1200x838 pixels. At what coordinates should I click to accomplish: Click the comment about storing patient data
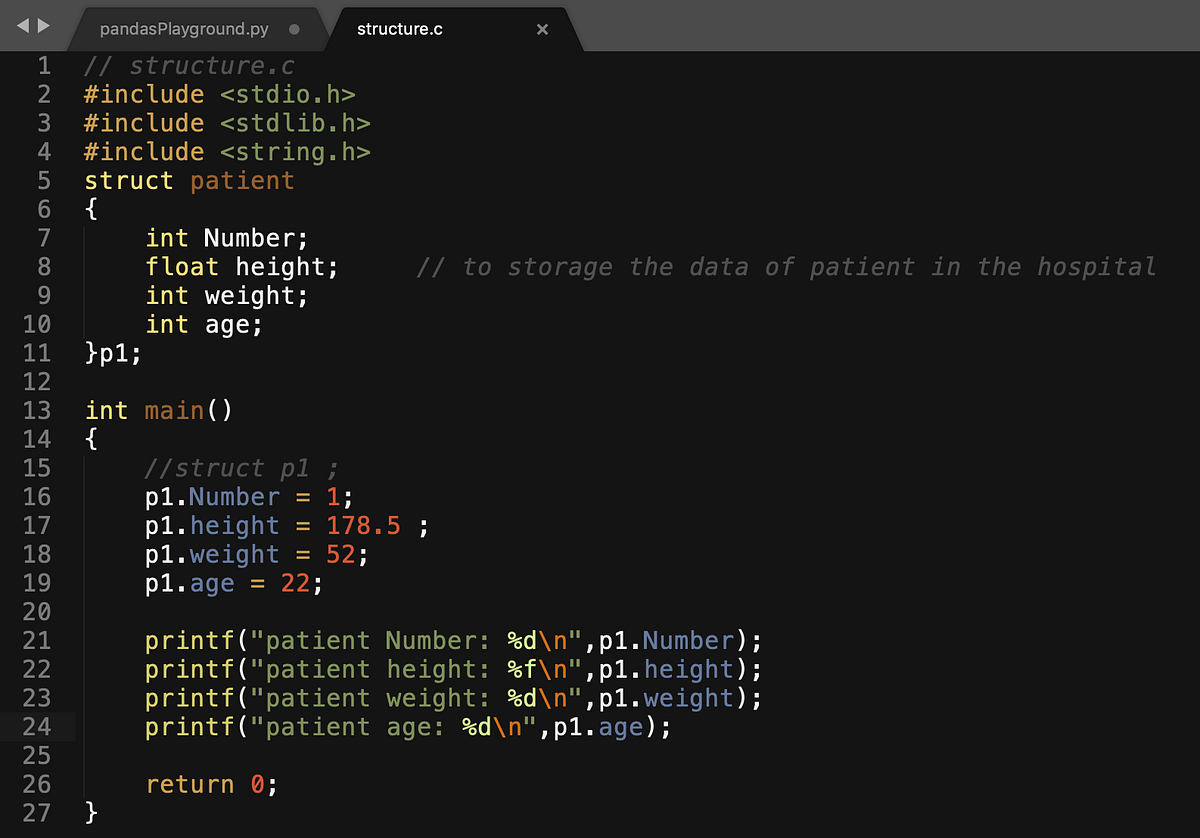[790, 266]
